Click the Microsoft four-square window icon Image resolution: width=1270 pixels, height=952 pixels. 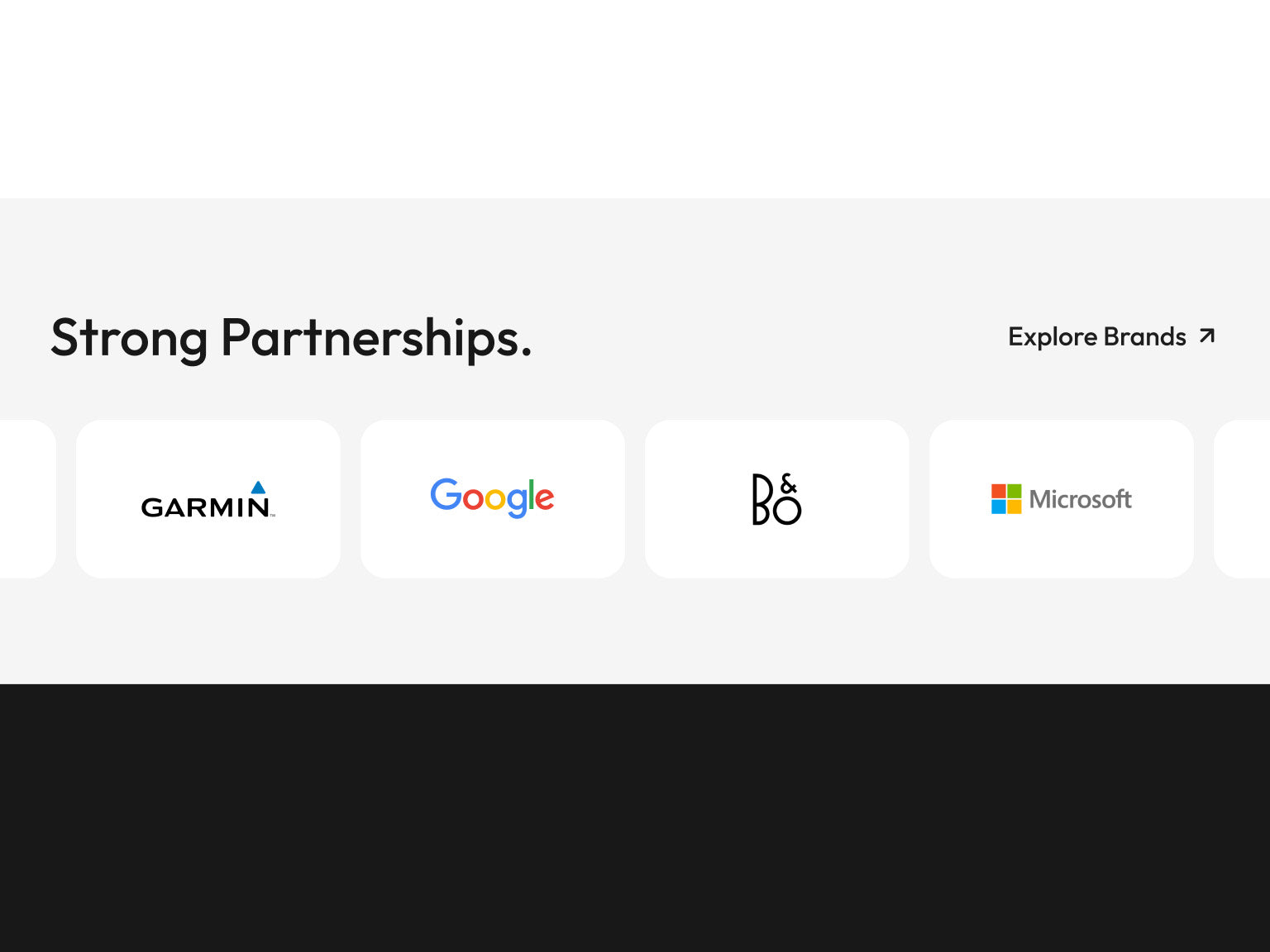[x=1006, y=499]
